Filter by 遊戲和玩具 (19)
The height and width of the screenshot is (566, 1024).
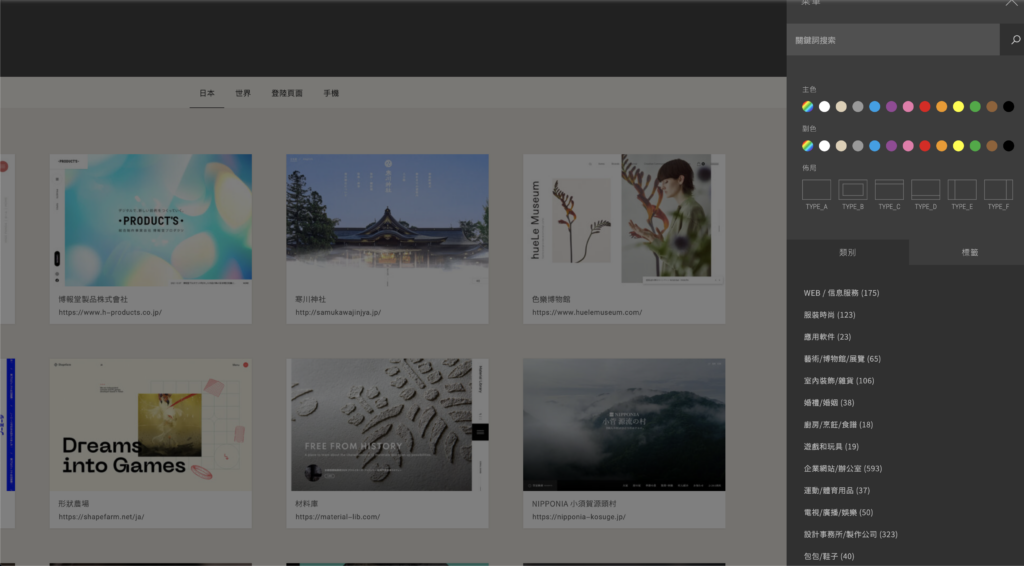[831, 447]
